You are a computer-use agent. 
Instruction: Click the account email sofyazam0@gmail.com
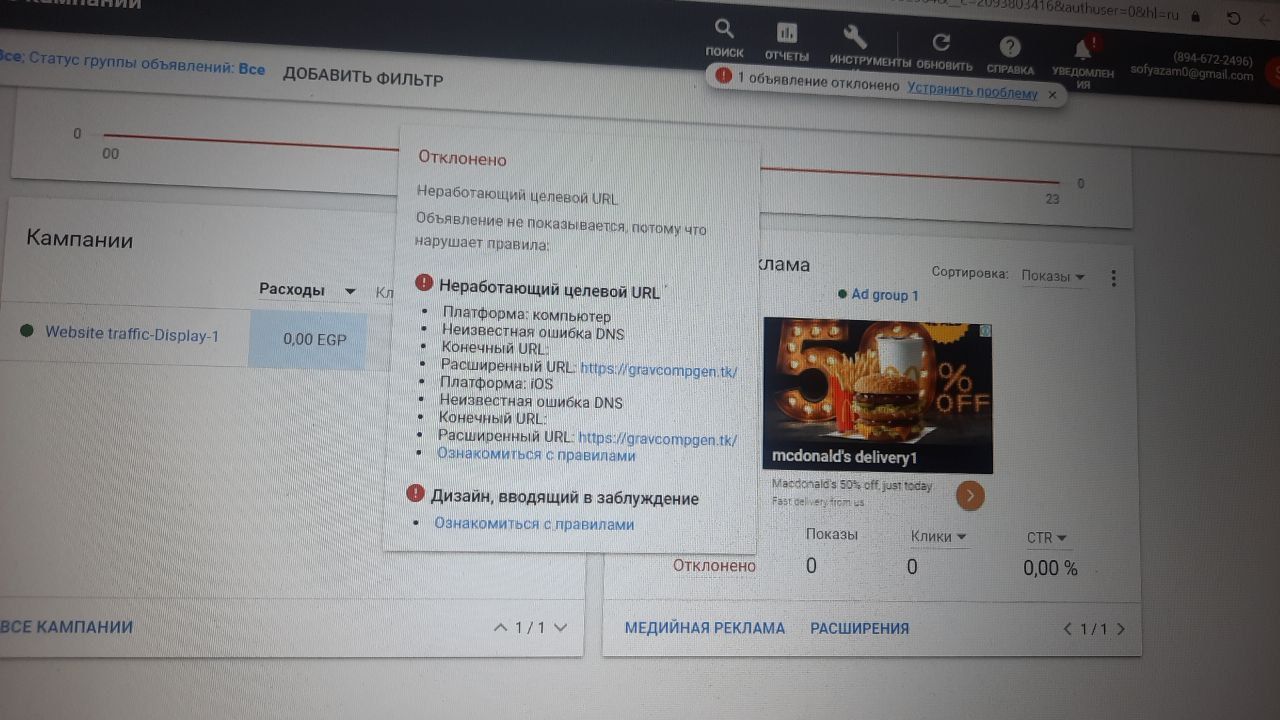[x=1191, y=74]
